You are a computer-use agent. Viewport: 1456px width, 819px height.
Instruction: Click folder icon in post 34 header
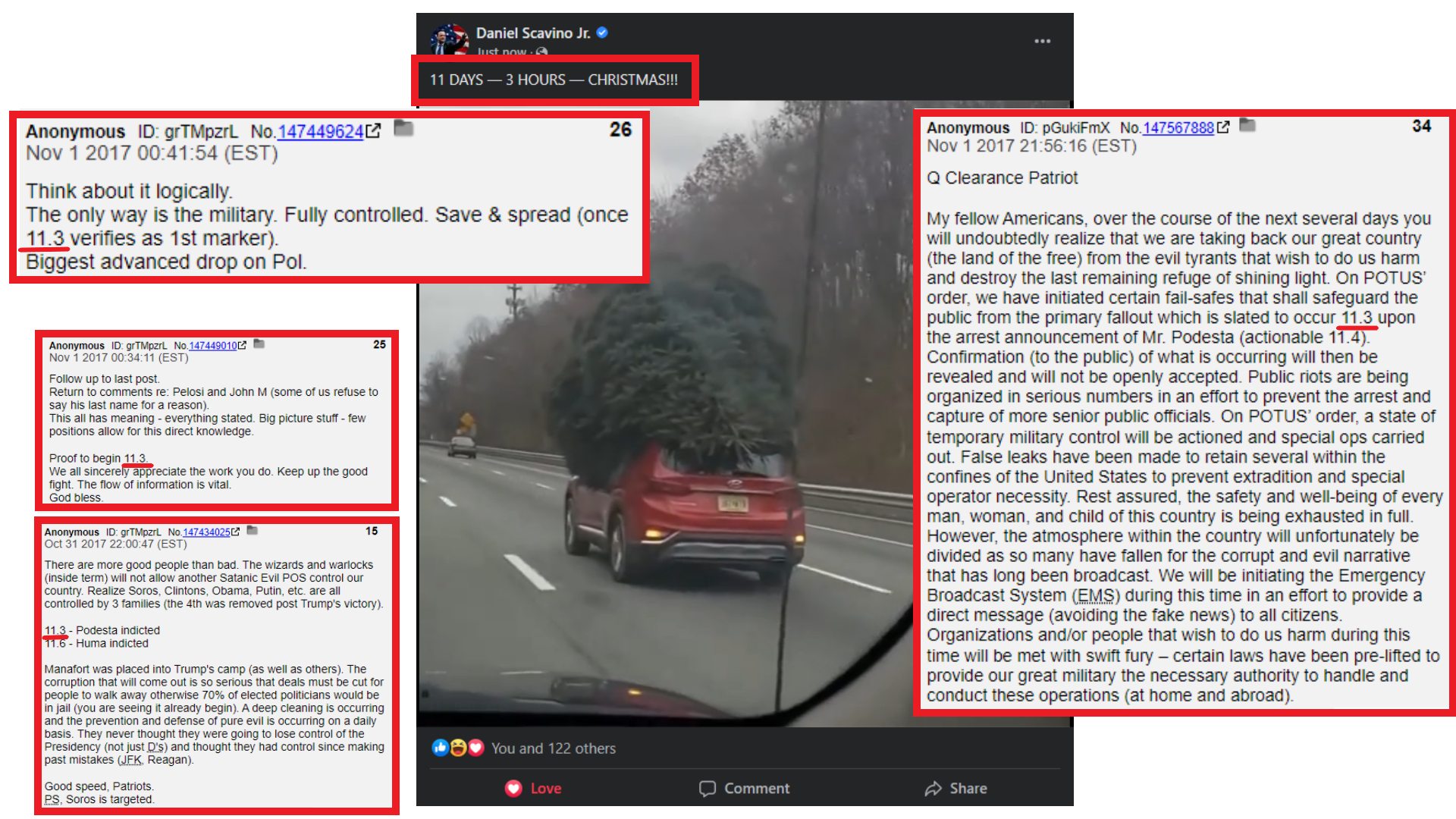point(1247,125)
